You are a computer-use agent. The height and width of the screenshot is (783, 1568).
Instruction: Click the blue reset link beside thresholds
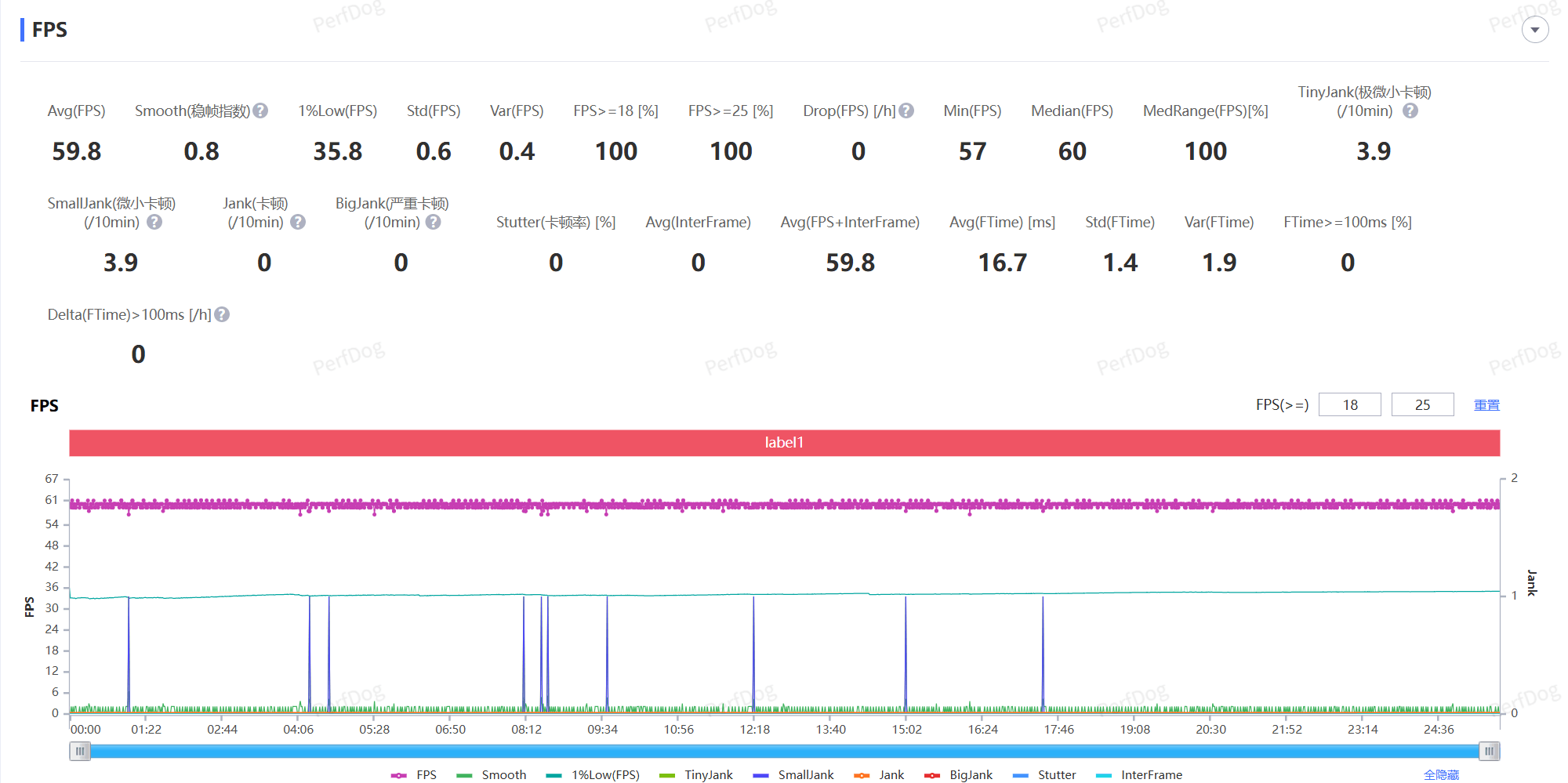pos(1486,405)
